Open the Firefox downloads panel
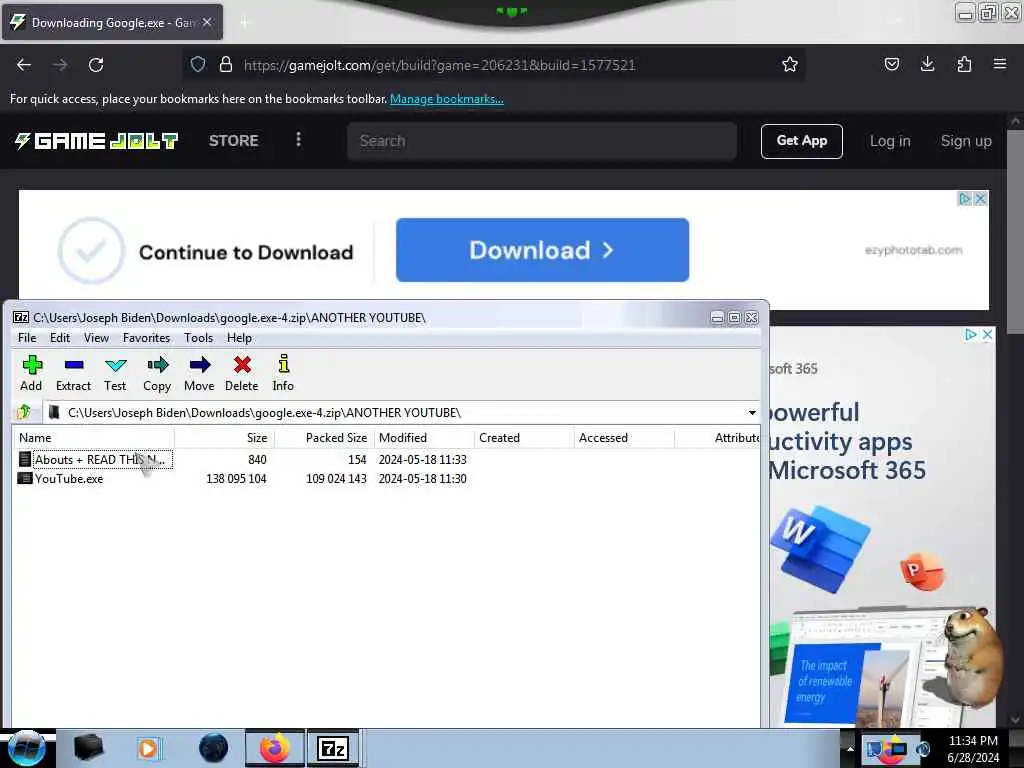The width and height of the screenshot is (1024, 768). (x=927, y=64)
